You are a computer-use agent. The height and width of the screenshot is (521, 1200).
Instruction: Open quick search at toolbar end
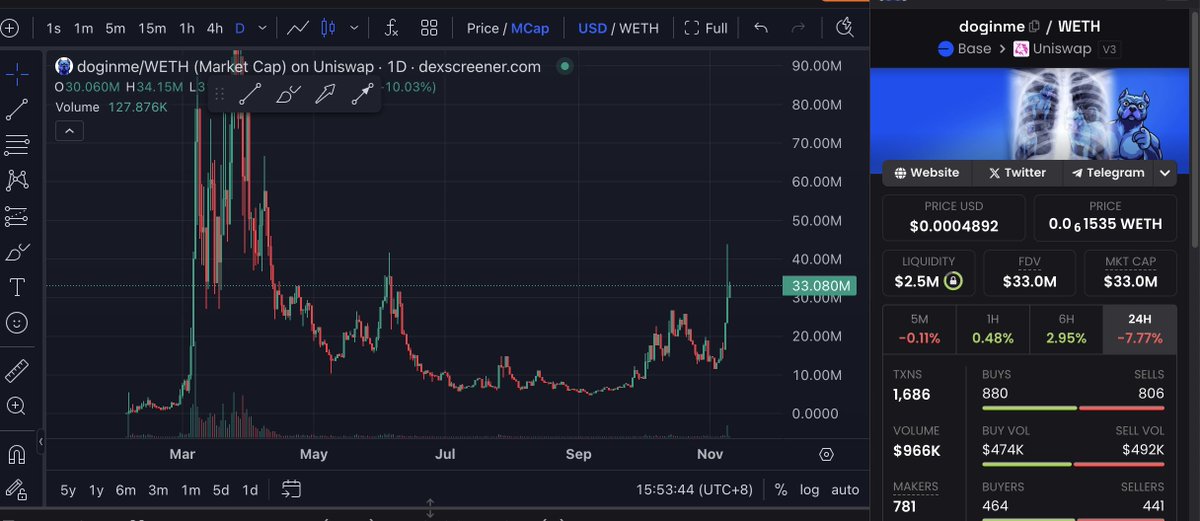(x=845, y=28)
